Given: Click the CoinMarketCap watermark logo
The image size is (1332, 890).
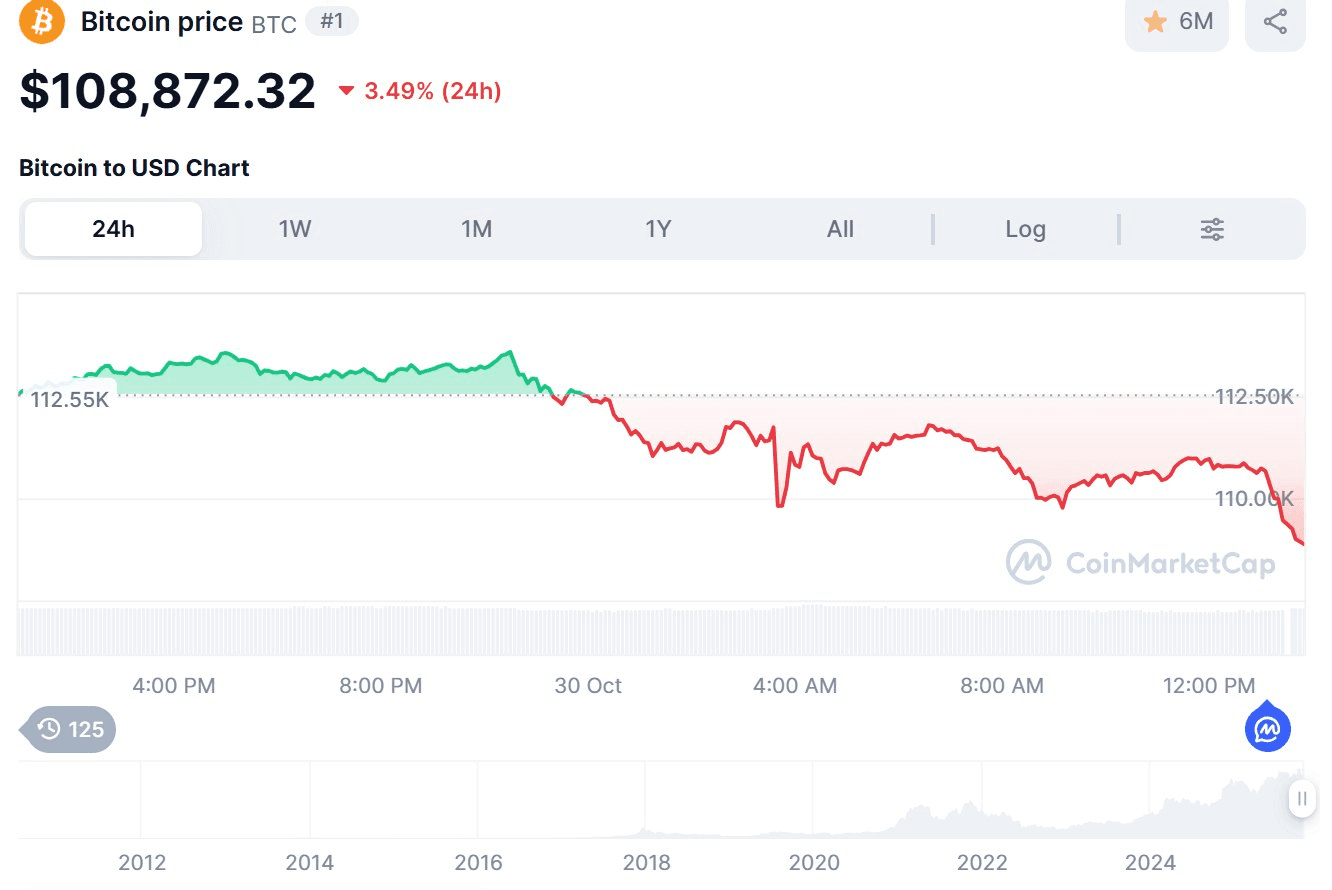Looking at the screenshot, I should point(1029,563).
